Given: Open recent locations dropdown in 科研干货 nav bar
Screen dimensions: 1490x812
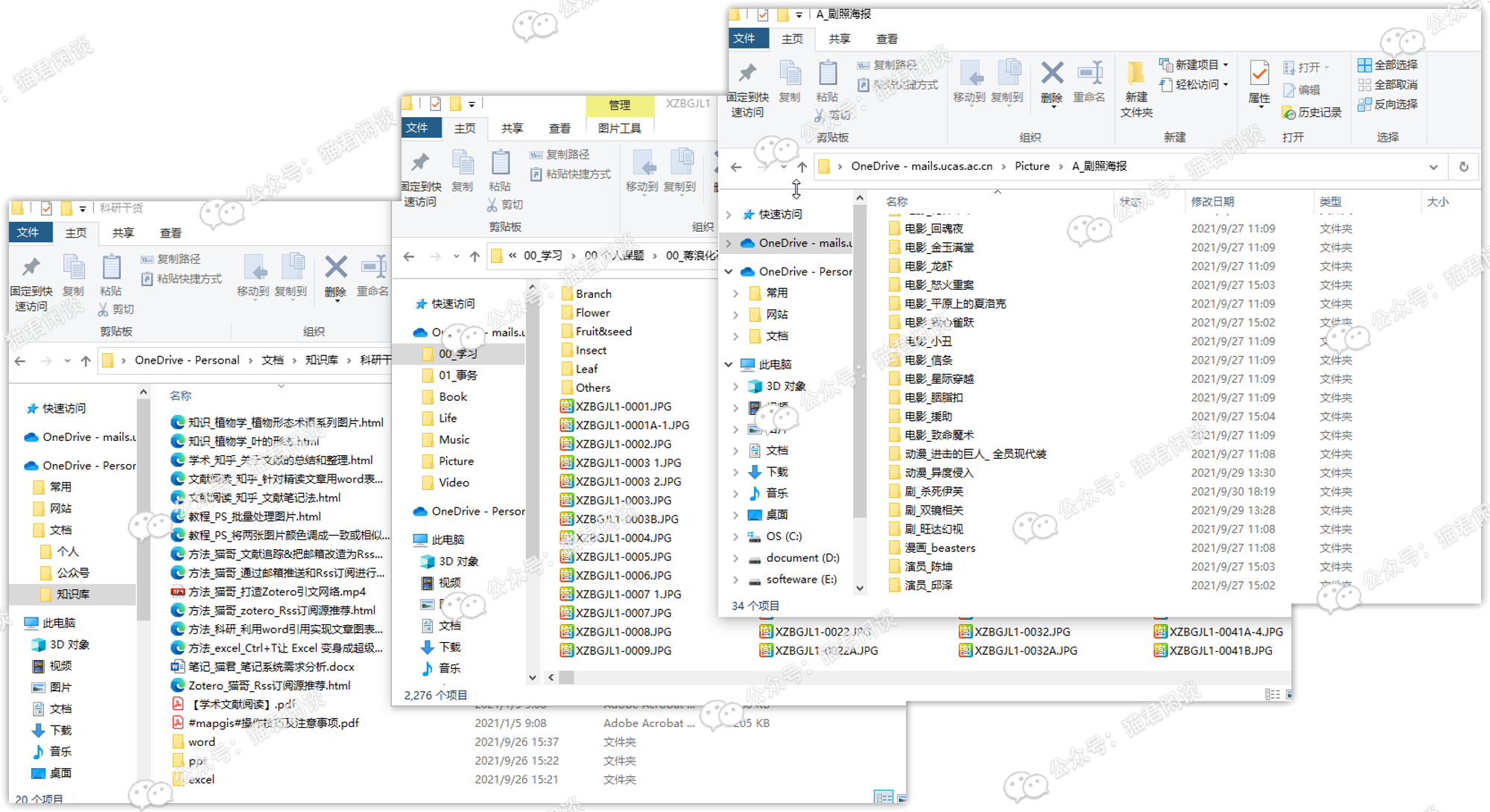Looking at the screenshot, I should click(x=67, y=361).
